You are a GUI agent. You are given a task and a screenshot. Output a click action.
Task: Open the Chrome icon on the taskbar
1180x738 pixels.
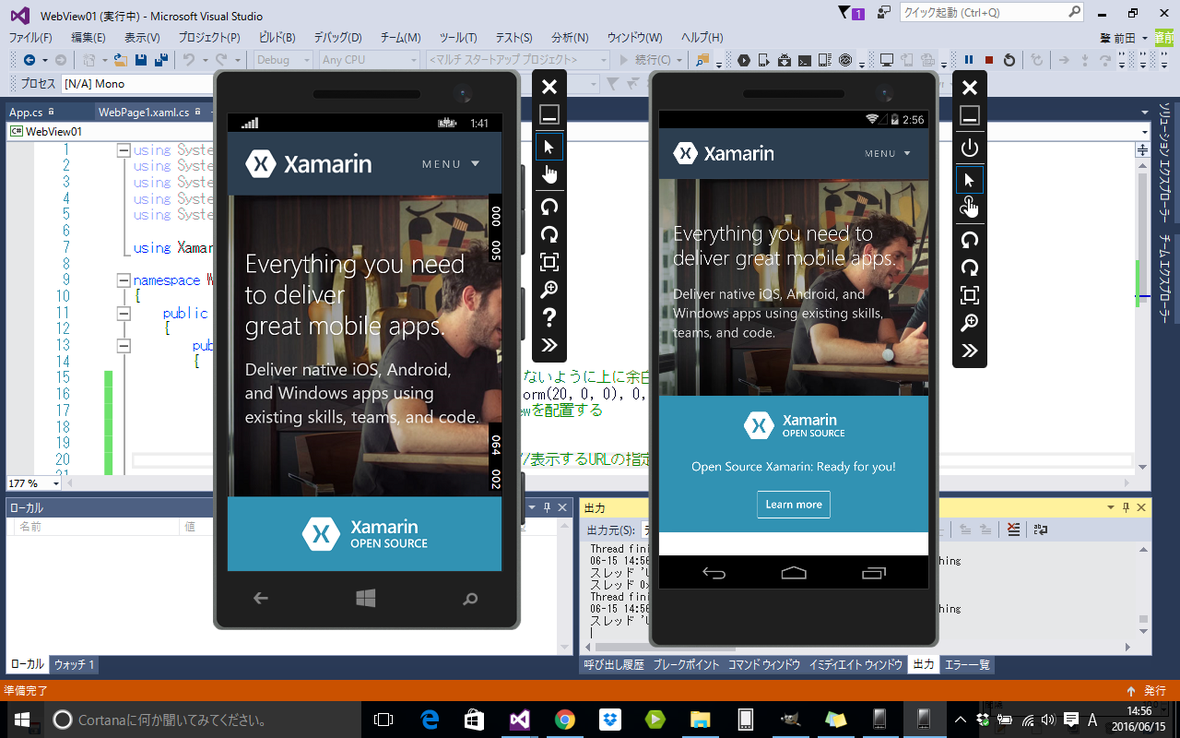[x=565, y=719]
